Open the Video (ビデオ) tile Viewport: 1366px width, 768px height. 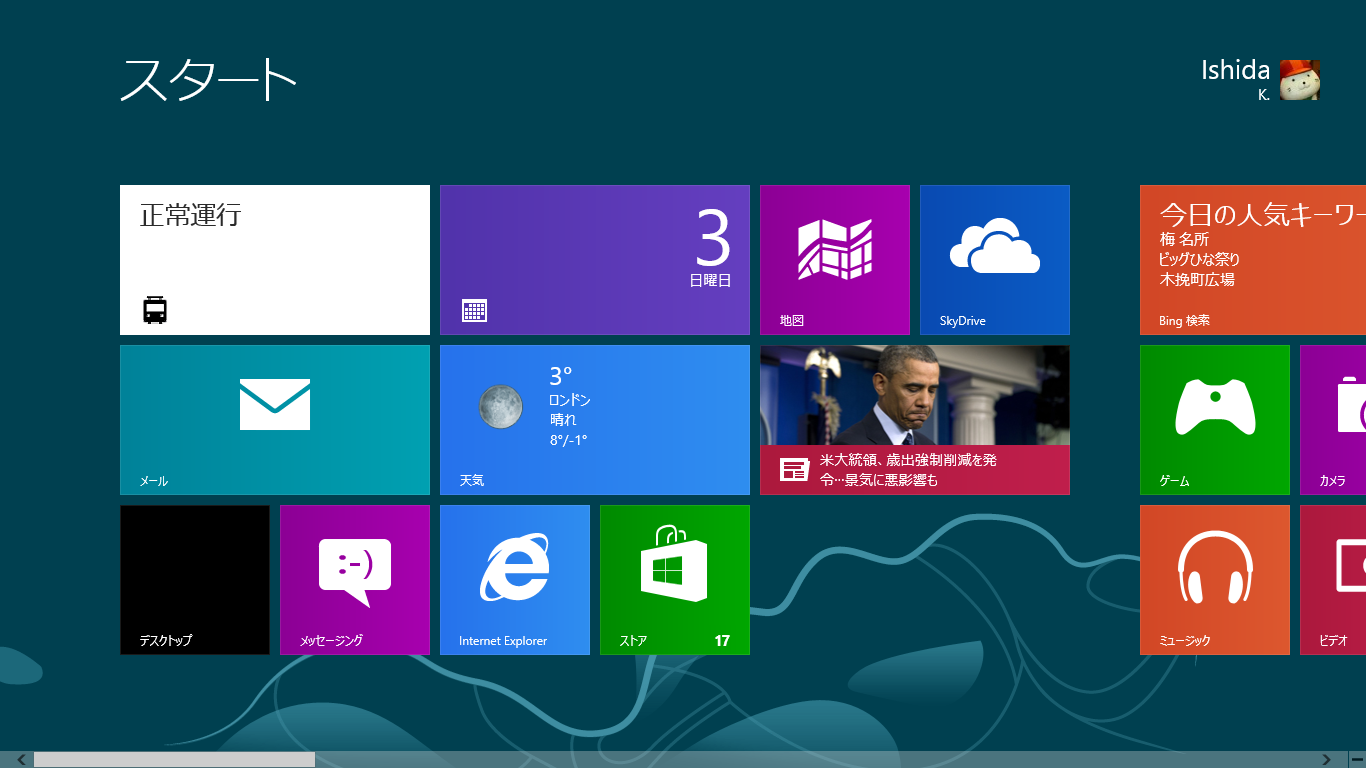tap(1333, 580)
